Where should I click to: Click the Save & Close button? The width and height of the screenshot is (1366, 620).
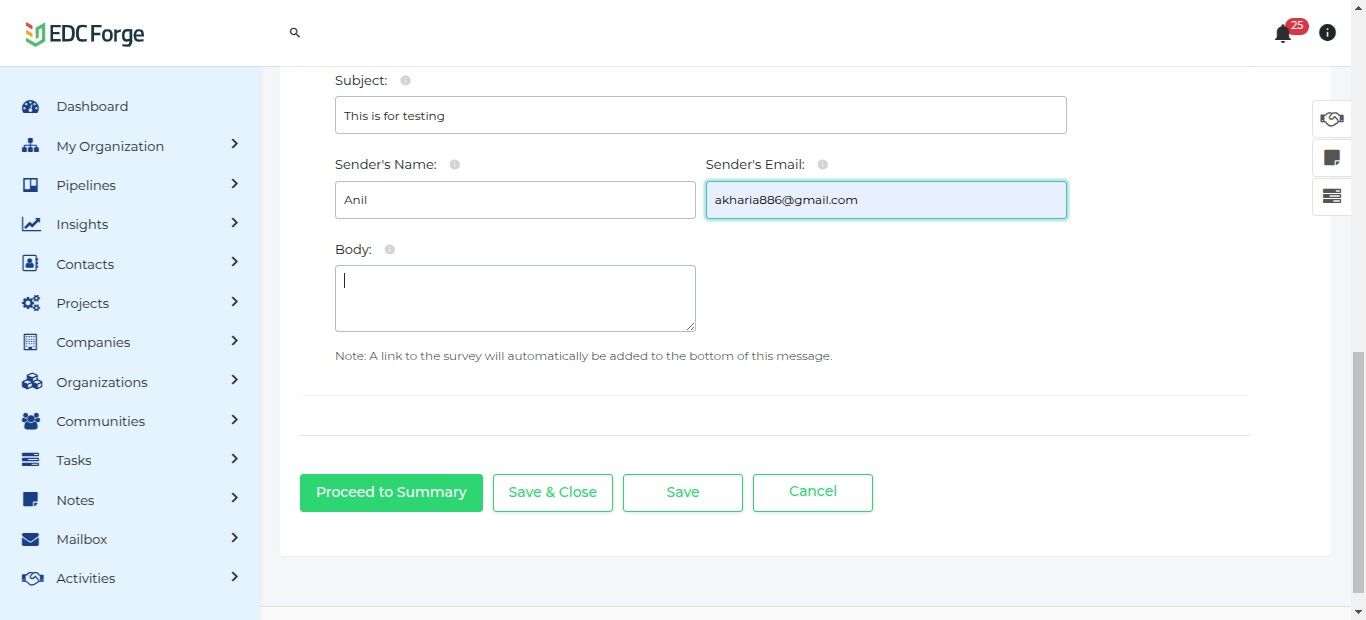click(x=553, y=493)
